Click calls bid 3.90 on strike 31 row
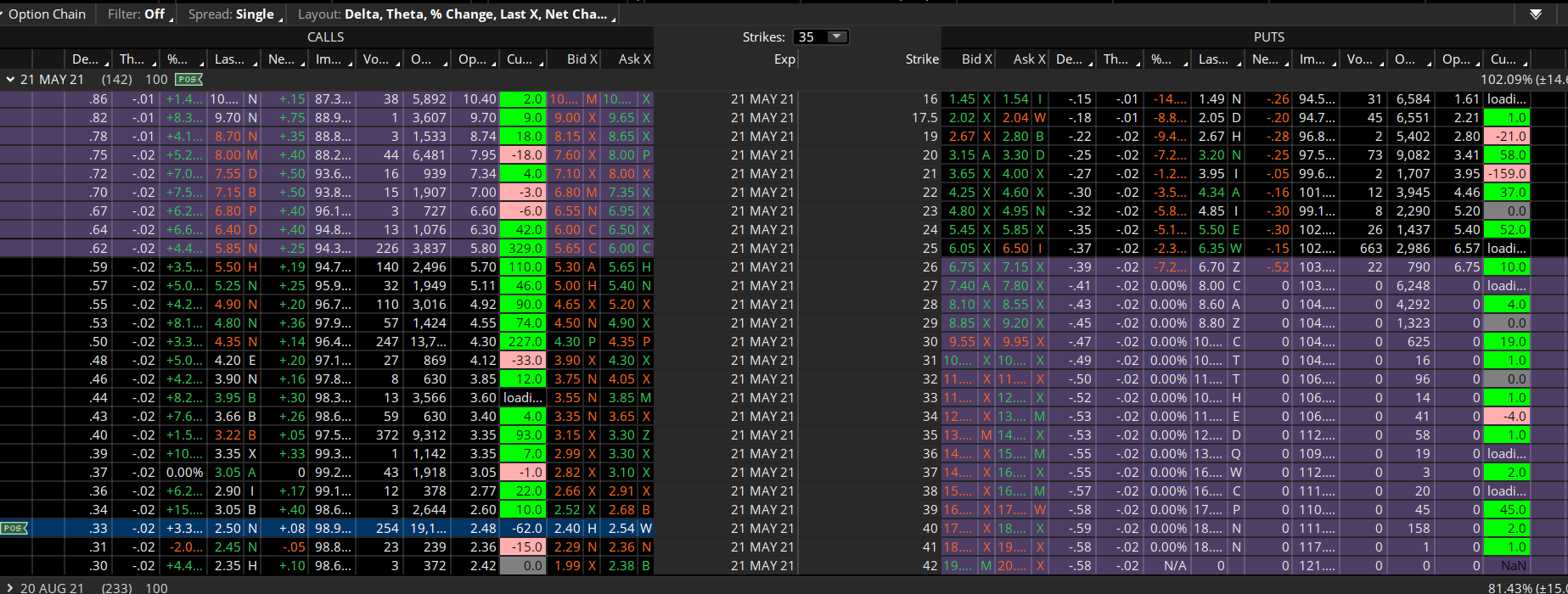The image size is (1568, 594). click(568, 361)
